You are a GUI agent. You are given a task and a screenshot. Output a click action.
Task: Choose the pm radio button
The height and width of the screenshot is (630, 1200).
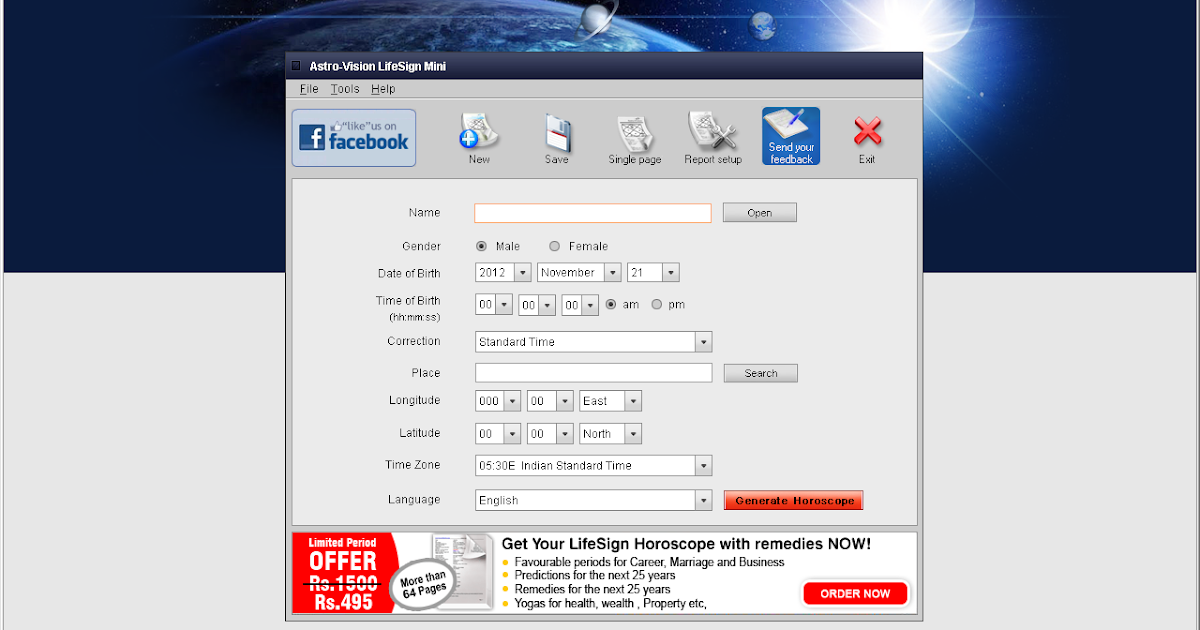pyautogui.click(x=657, y=305)
